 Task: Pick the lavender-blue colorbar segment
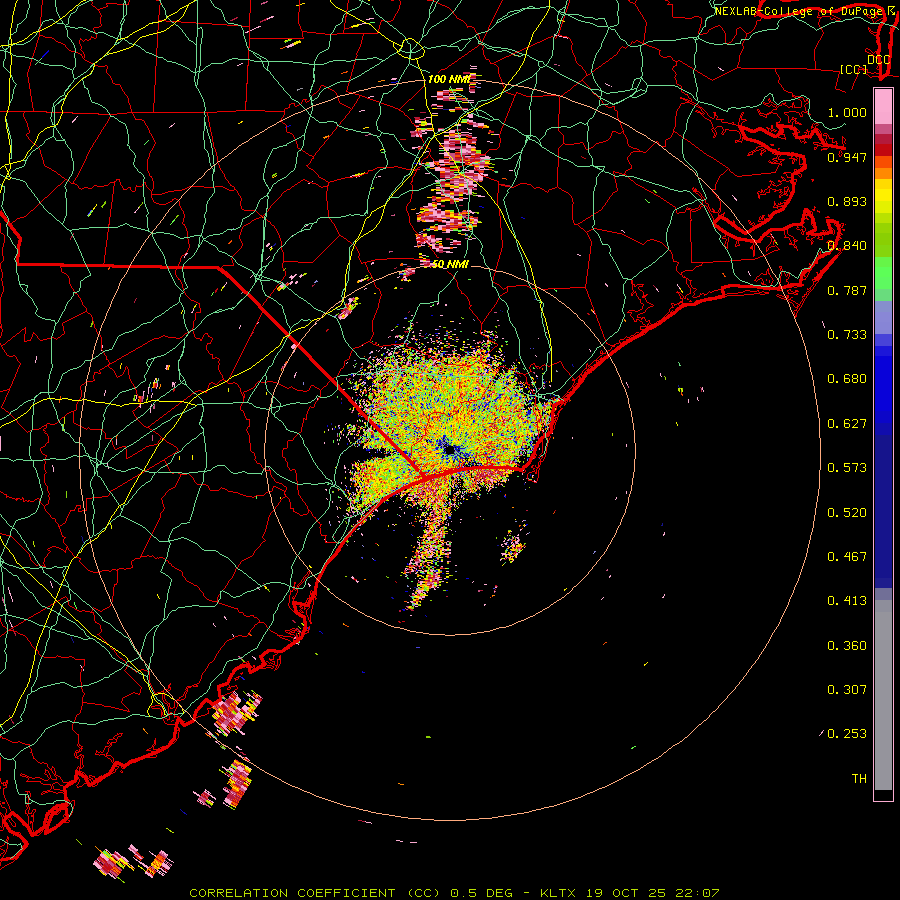[883, 318]
